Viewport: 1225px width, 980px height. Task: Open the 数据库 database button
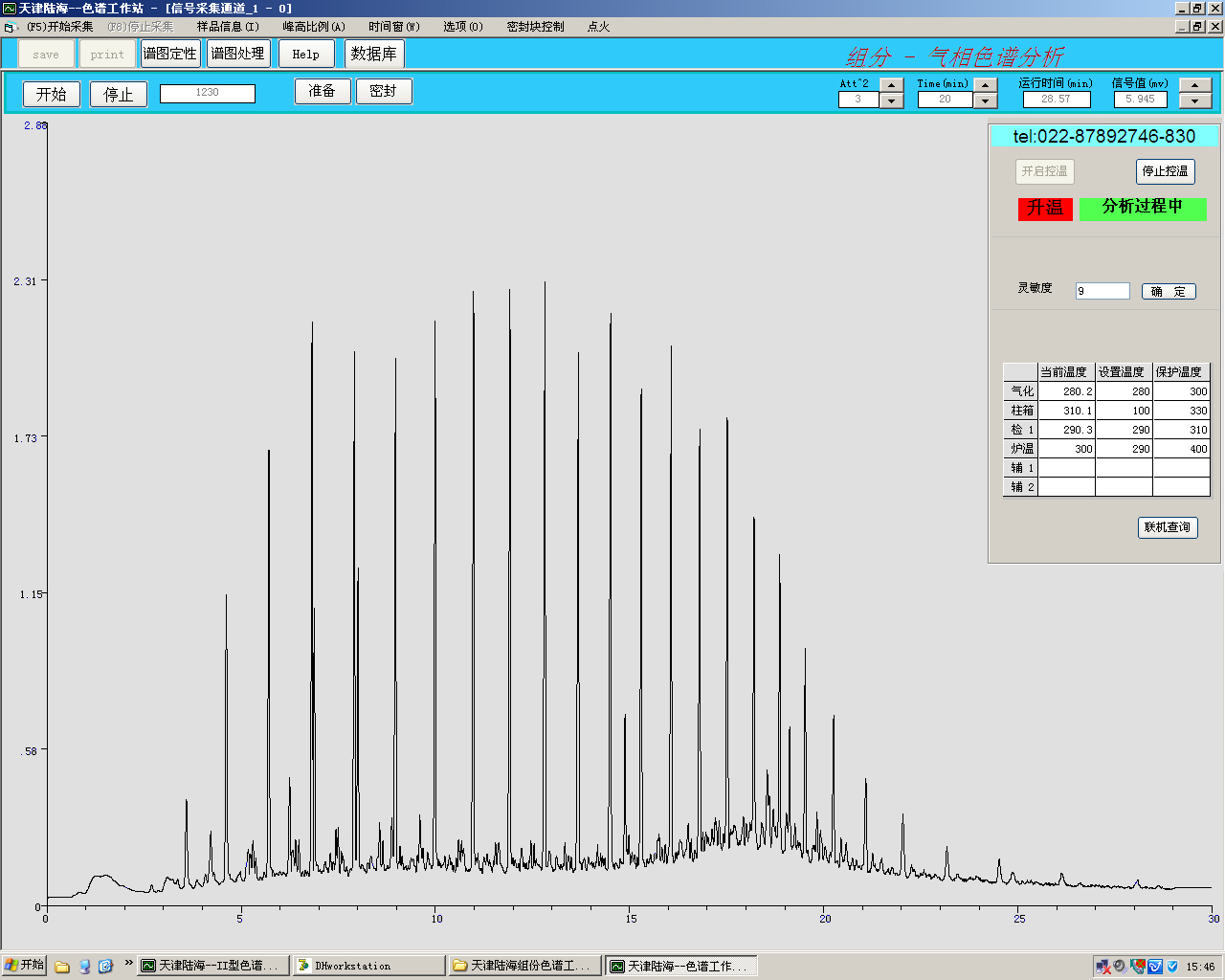[374, 54]
